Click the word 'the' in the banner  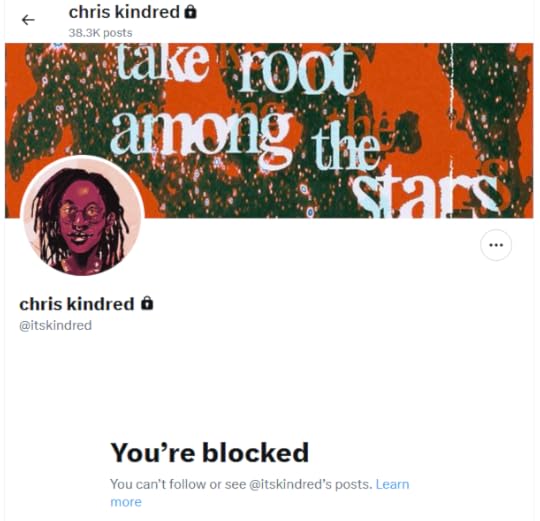(x=345, y=150)
